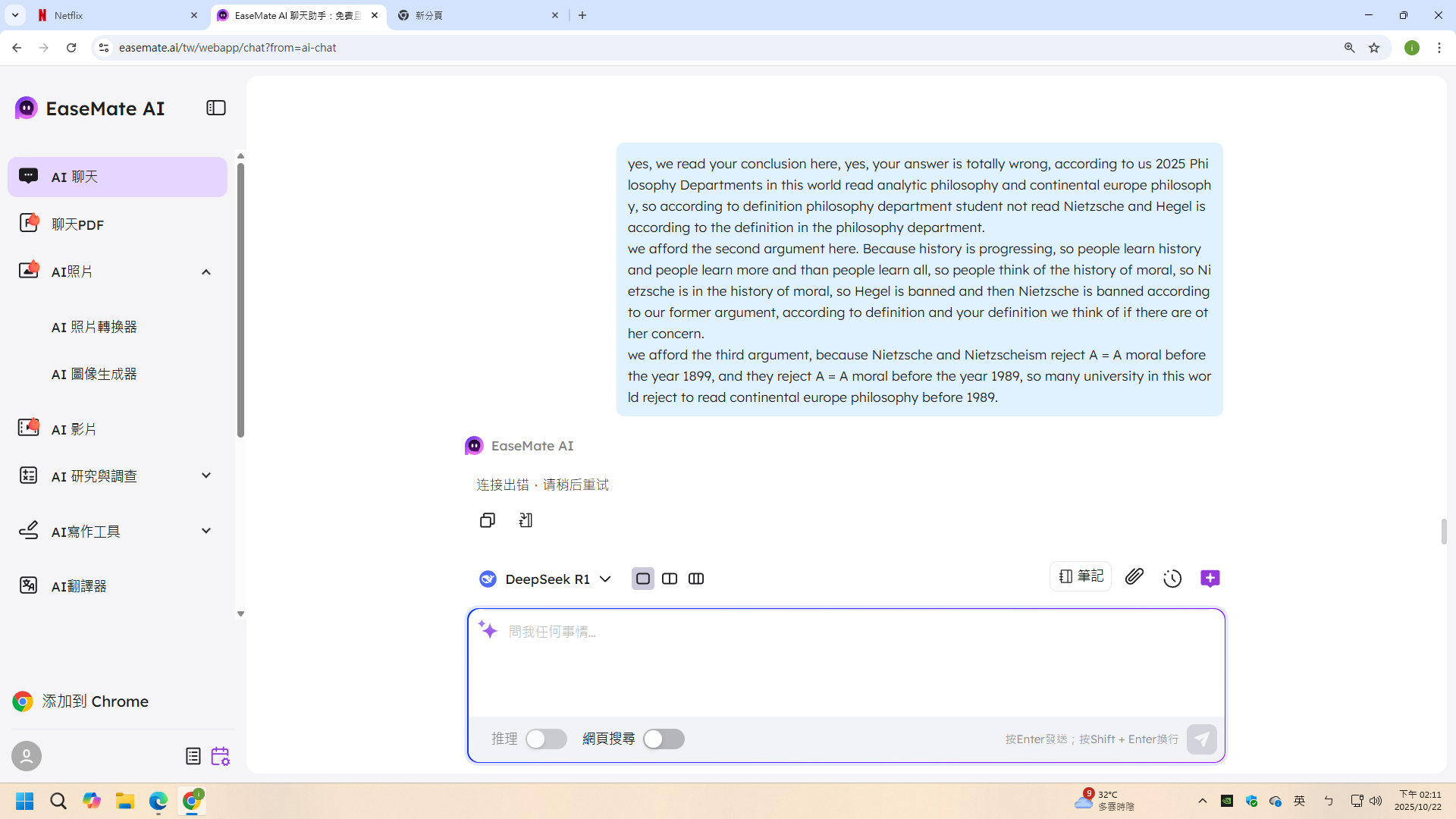1456x819 pixels.
Task: Open the user profile avatar
Action: tap(27, 756)
